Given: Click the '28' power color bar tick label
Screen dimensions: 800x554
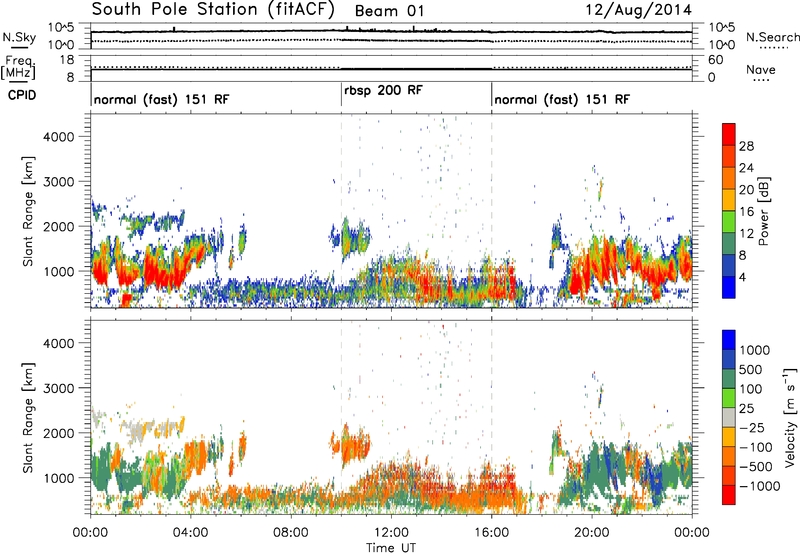Looking at the screenshot, I should click(x=746, y=146).
